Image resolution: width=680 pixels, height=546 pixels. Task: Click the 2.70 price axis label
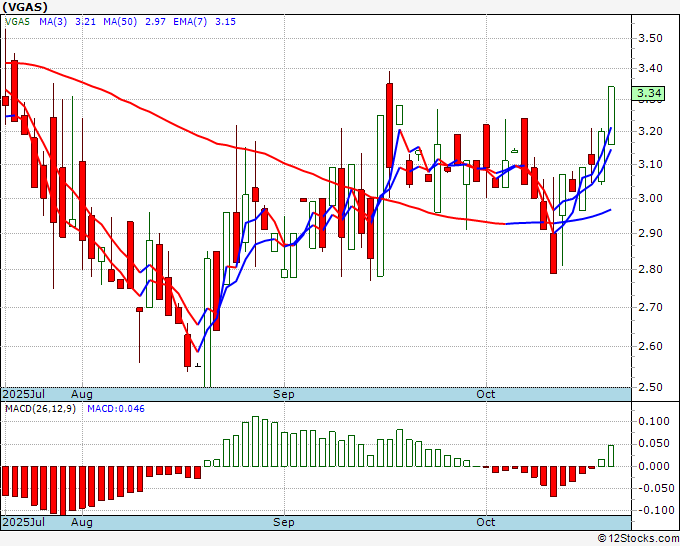651,307
